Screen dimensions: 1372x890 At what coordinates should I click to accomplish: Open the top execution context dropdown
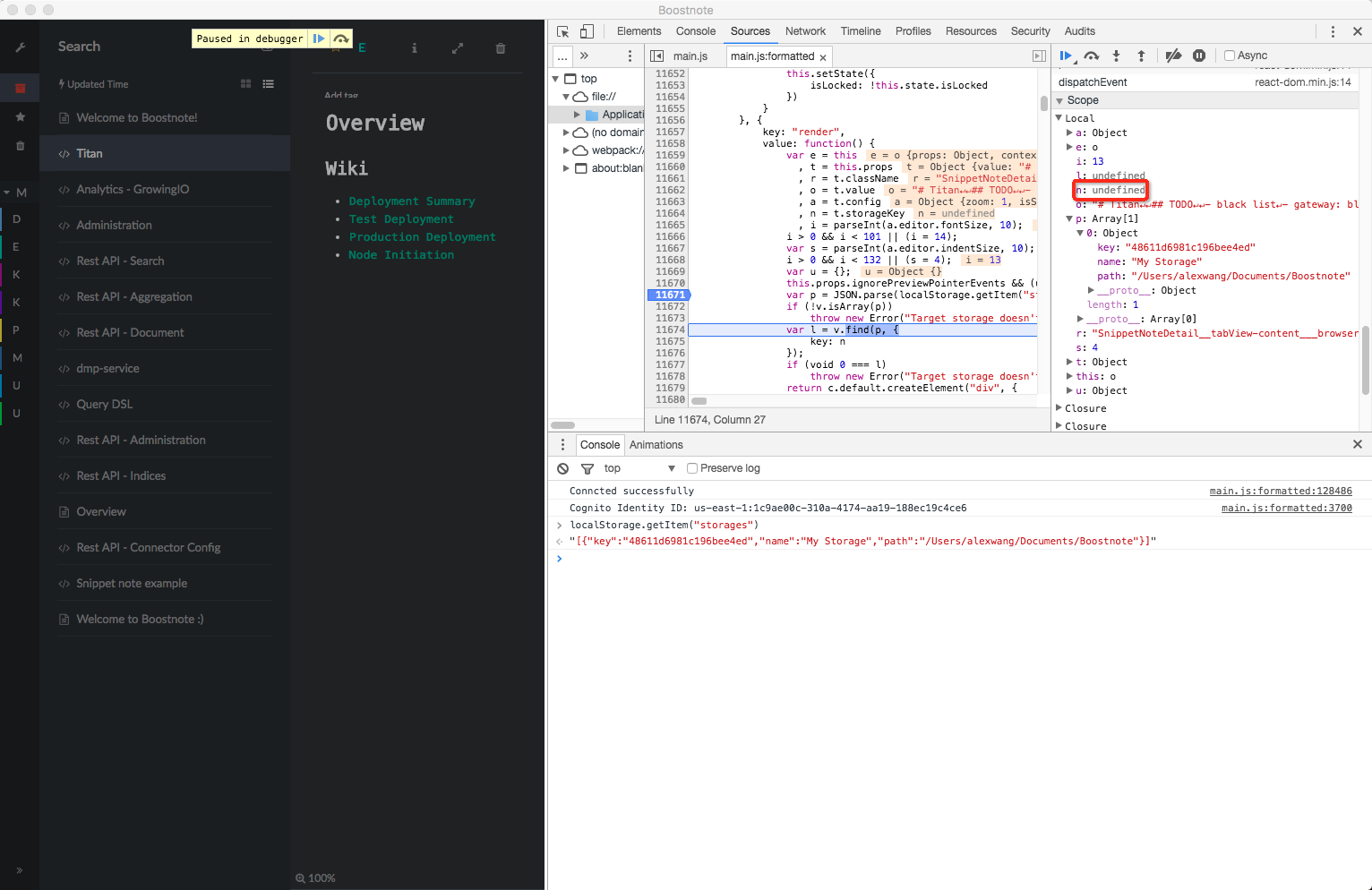tap(639, 468)
